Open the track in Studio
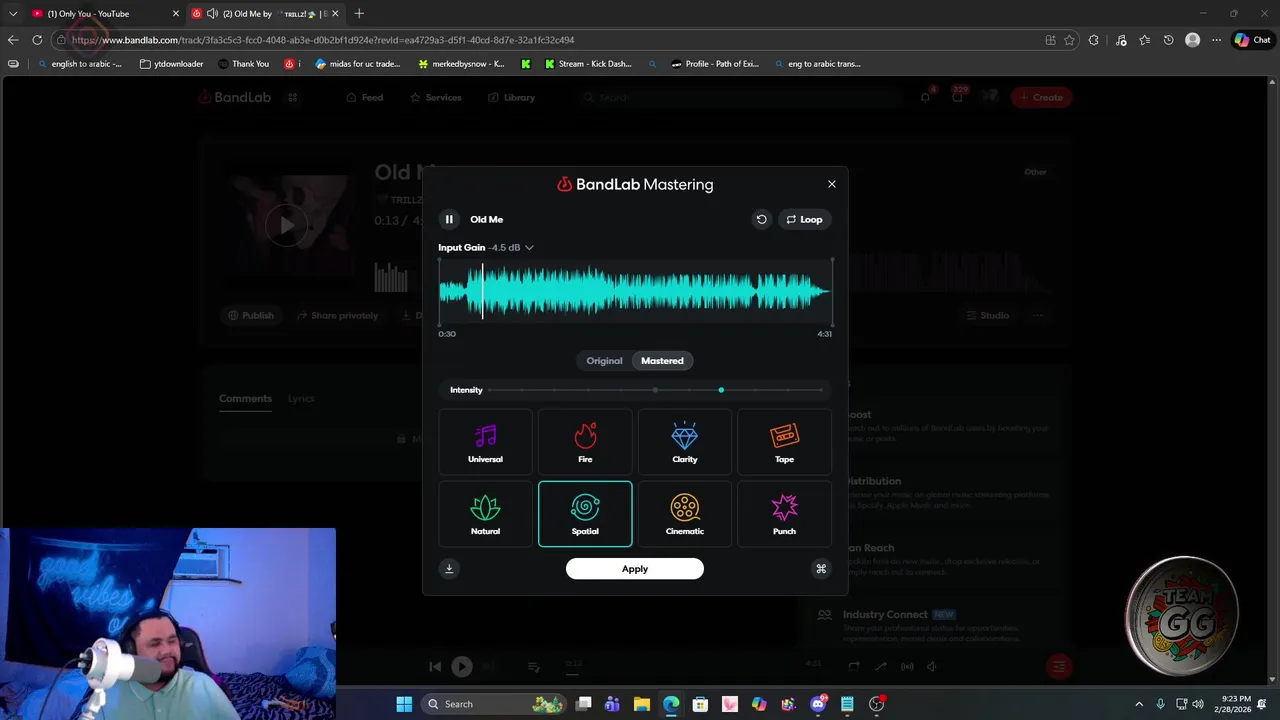Viewport: 1280px width, 720px height. click(987, 315)
